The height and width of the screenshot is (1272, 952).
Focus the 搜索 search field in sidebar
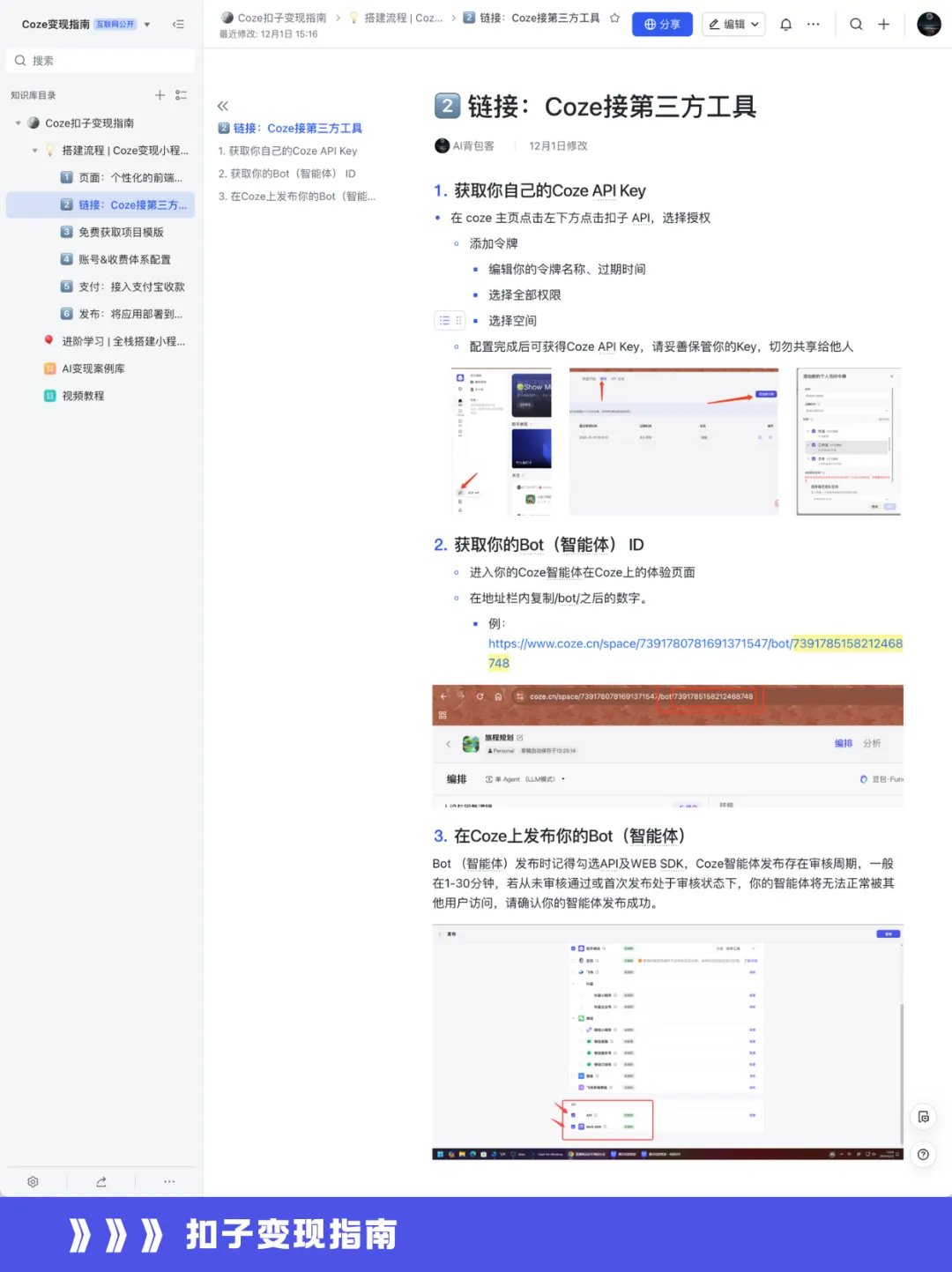pos(100,61)
